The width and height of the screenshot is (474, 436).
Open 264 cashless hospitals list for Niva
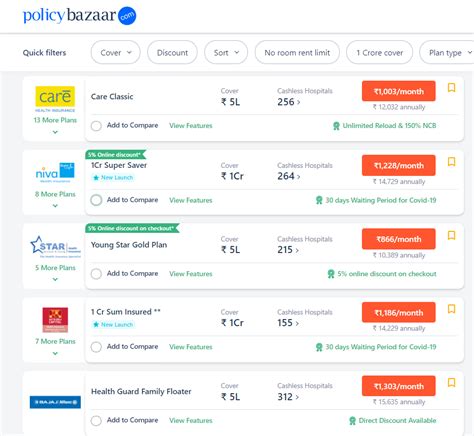[289, 176]
